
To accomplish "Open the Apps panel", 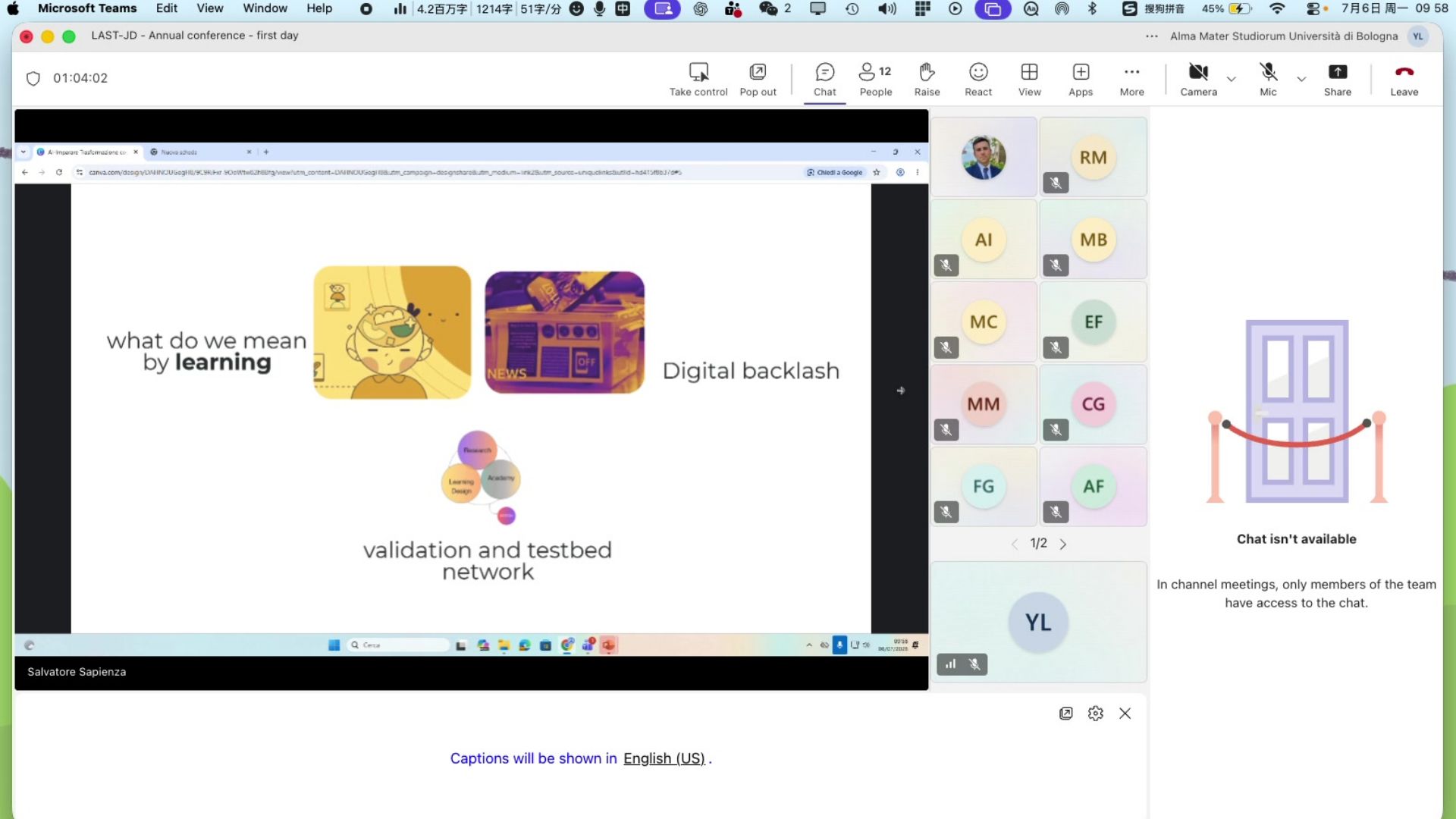I will [x=1081, y=80].
